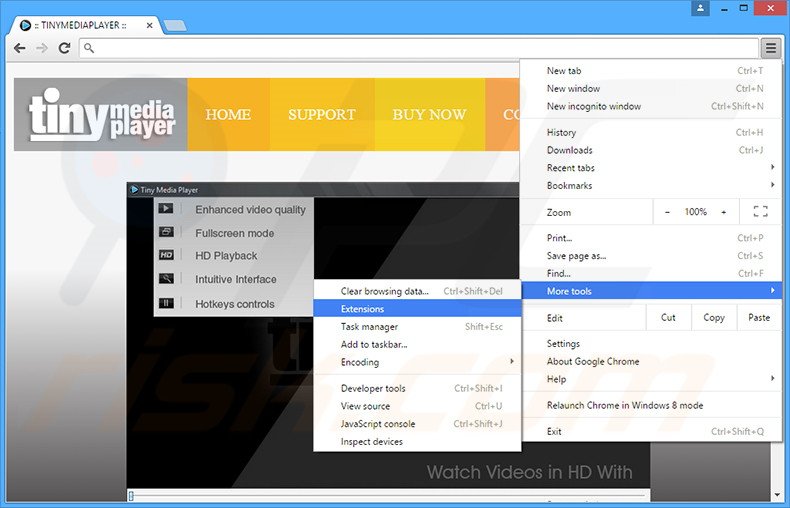Image resolution: width=790 pixels, height=508 pixels.
Task: Expand the Bookmarks submenu arrow
Action: pyautogui.click(x=772, y=185)
